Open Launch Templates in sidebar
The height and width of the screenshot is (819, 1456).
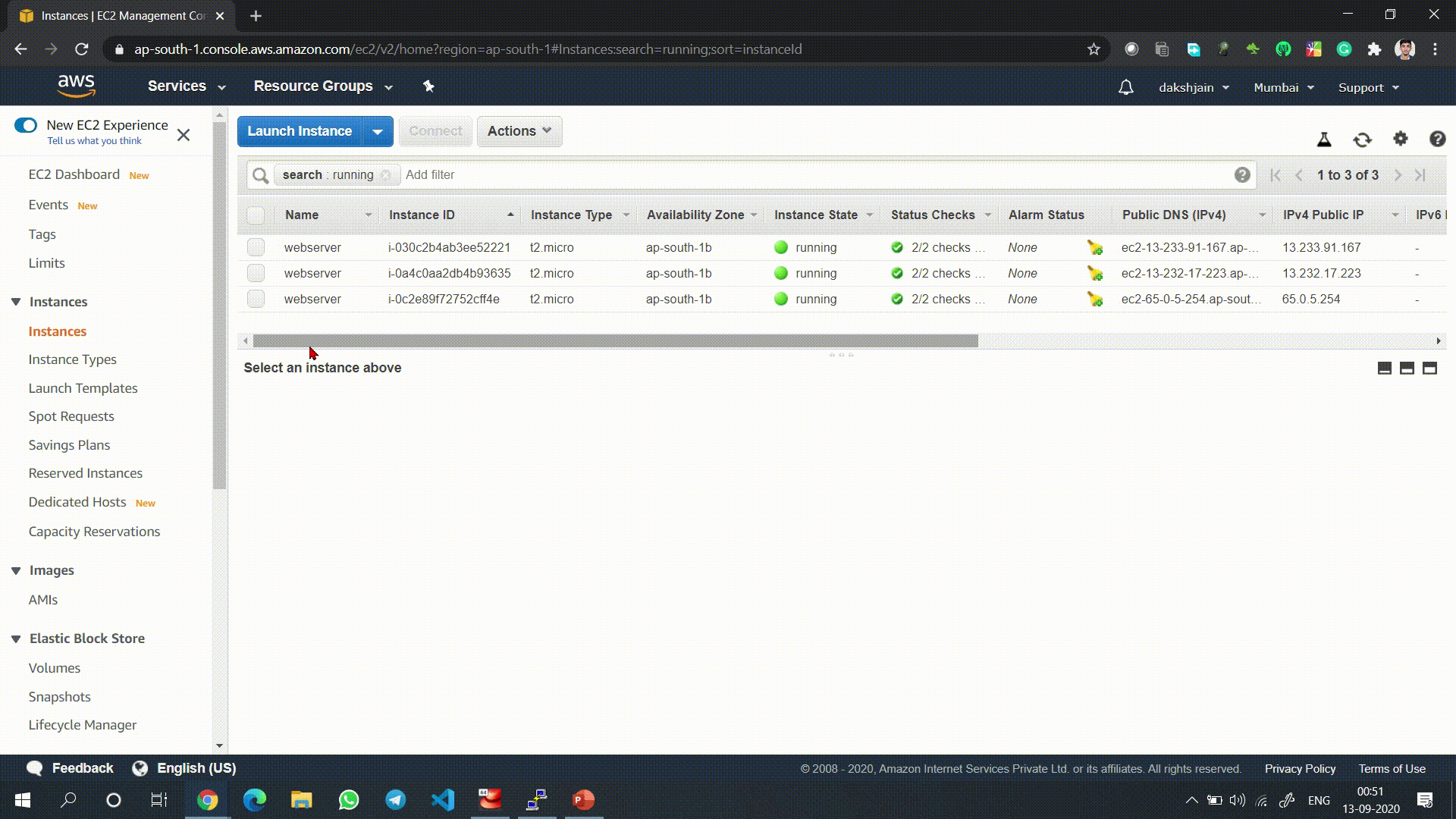(83, 388)
